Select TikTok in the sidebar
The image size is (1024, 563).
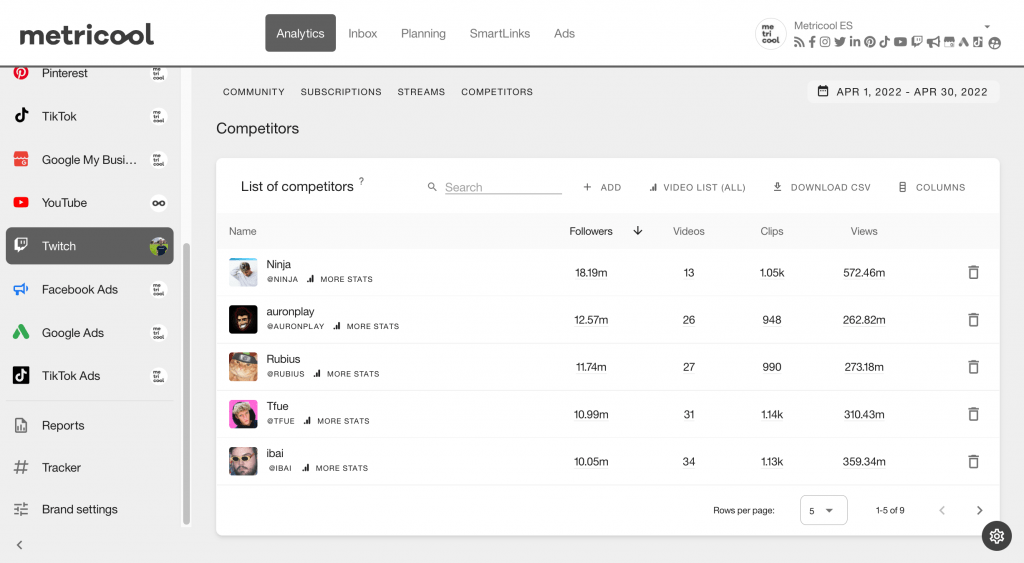(x=89, y=116)
